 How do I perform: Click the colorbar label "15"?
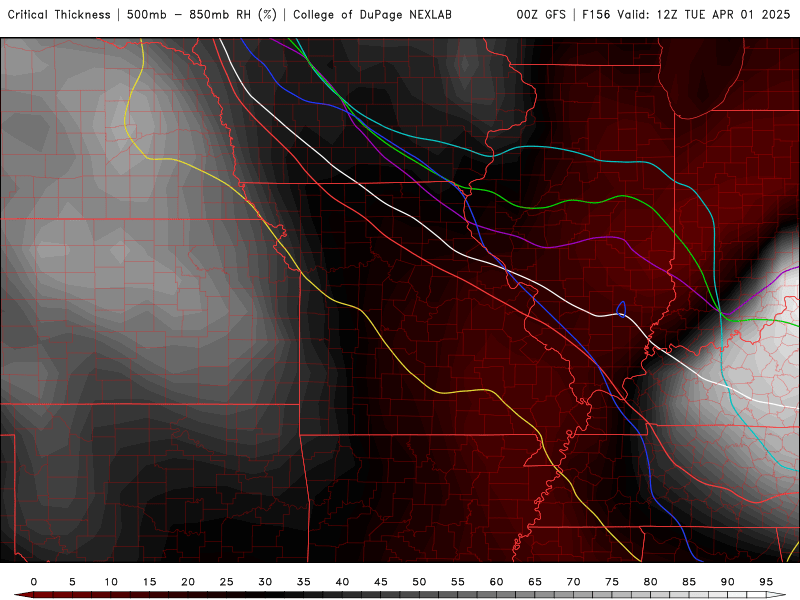149,582
